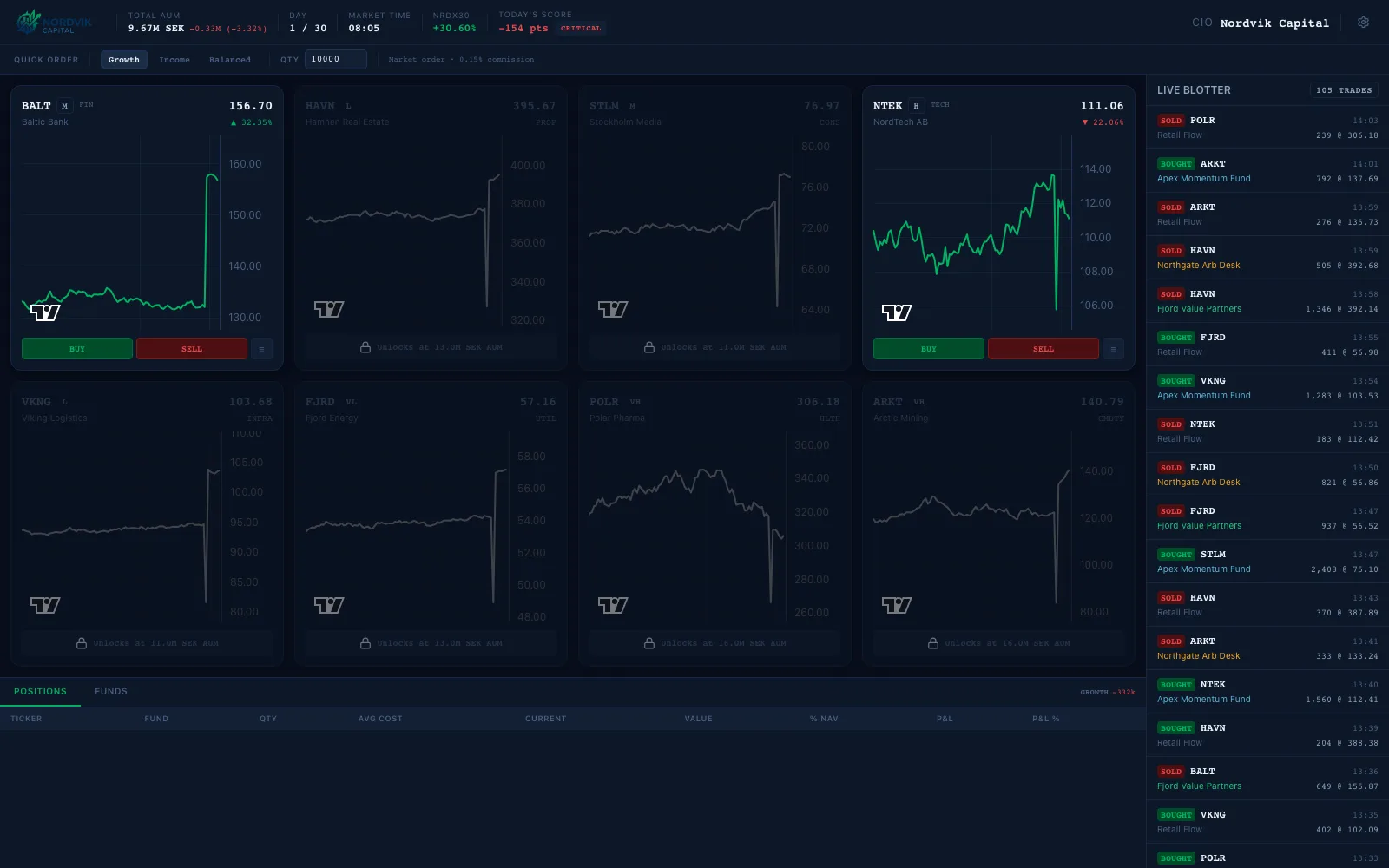Select BOUGHT STLM trade at 13:47
The image size is (1389, 868).
click(x=1267, y=562)
